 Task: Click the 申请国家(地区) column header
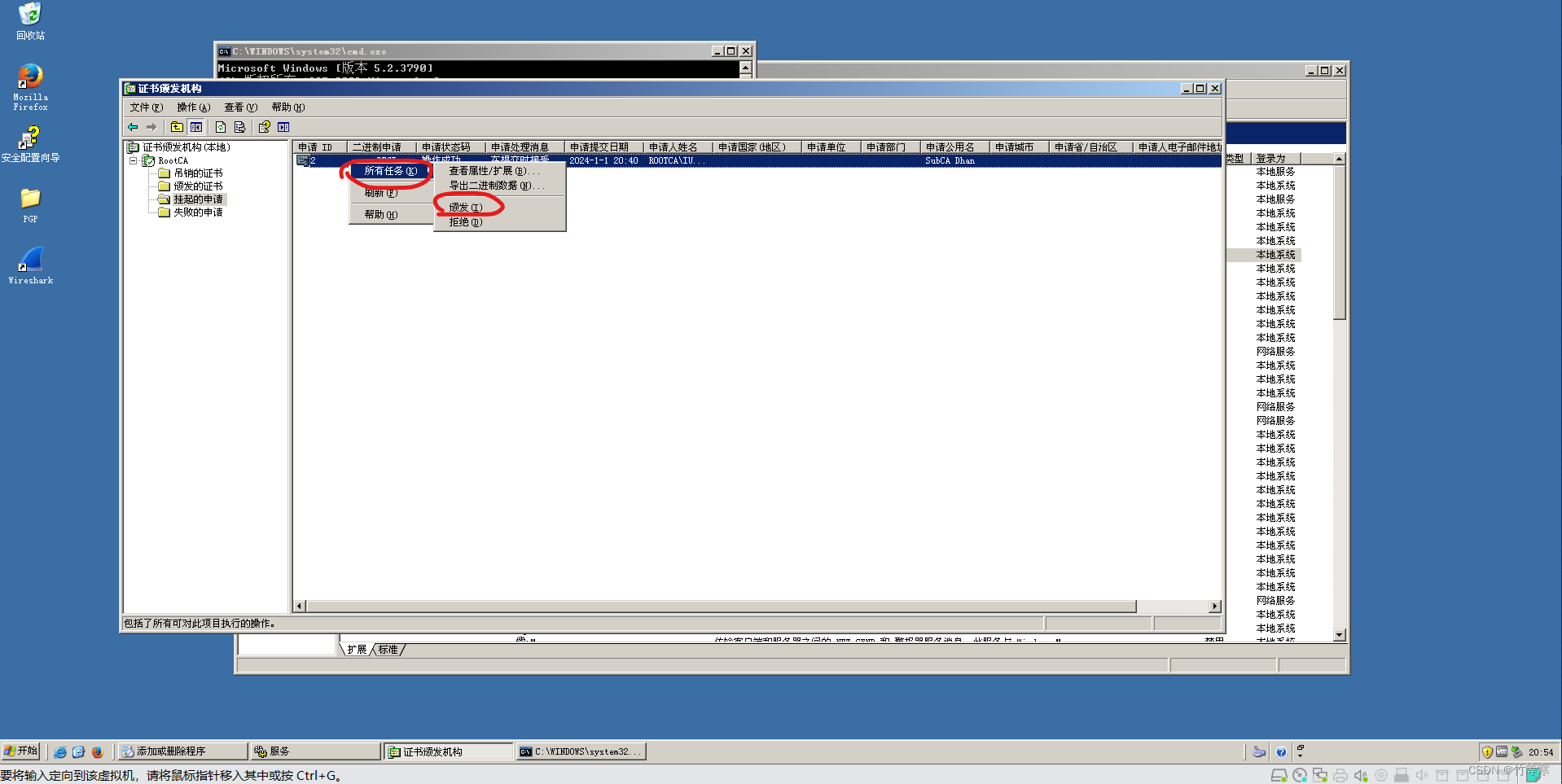757,147
